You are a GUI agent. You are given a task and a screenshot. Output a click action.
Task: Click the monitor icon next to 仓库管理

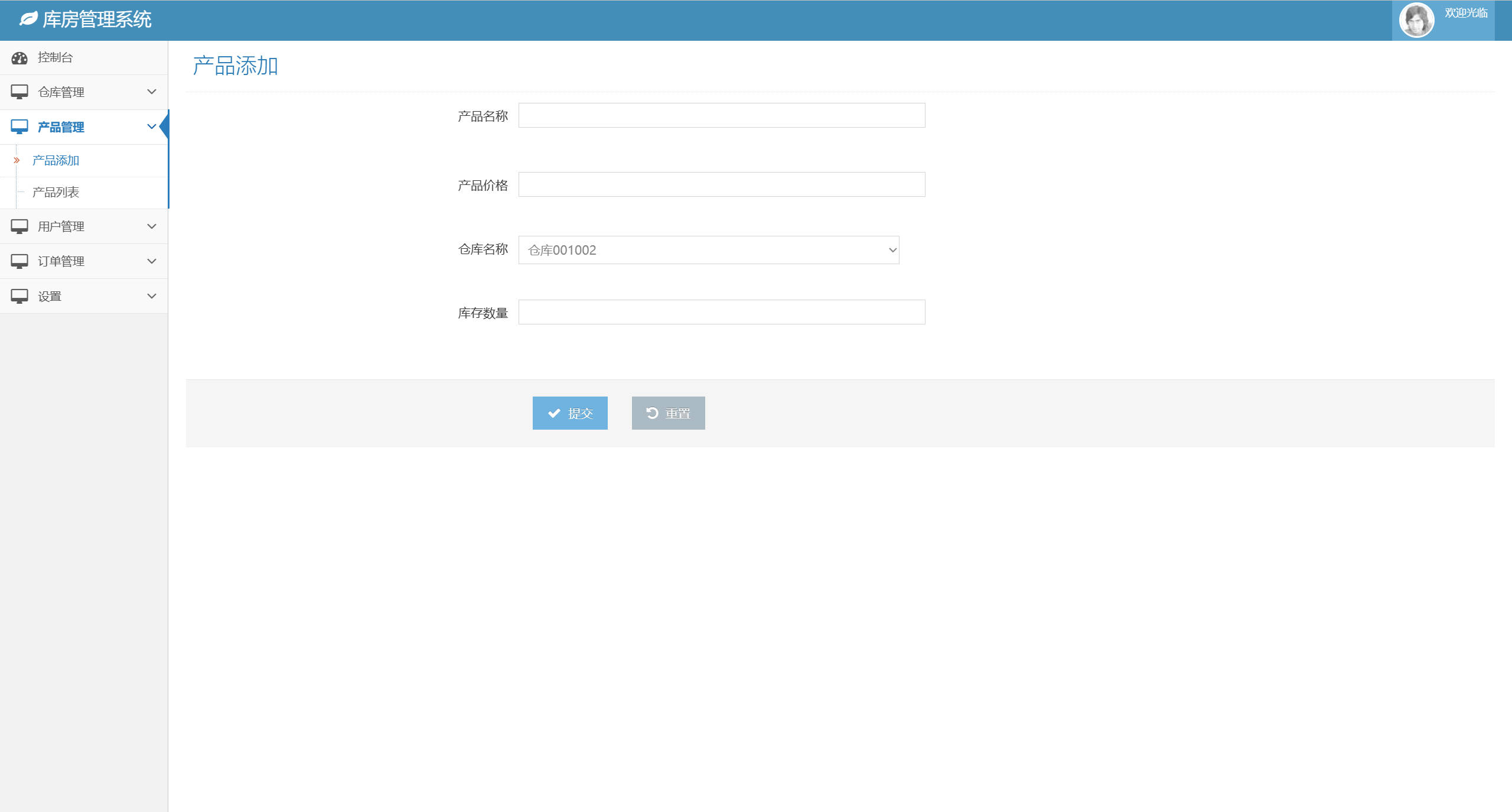pyautogui.click(x=19, y=92)
